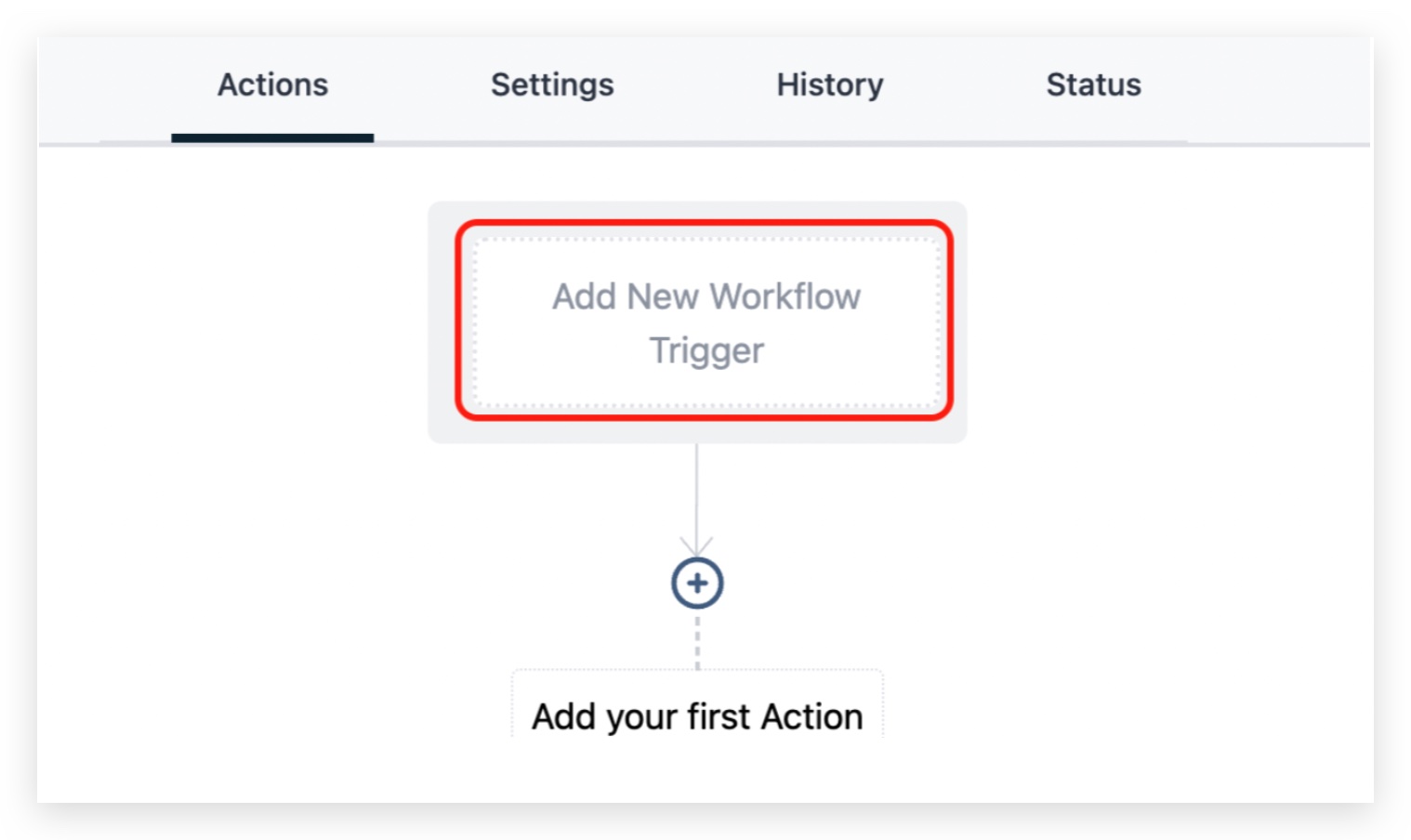The image size is (1411, 840).
Task: Click the circled plus icon to add action
Action: pos(697,584)
